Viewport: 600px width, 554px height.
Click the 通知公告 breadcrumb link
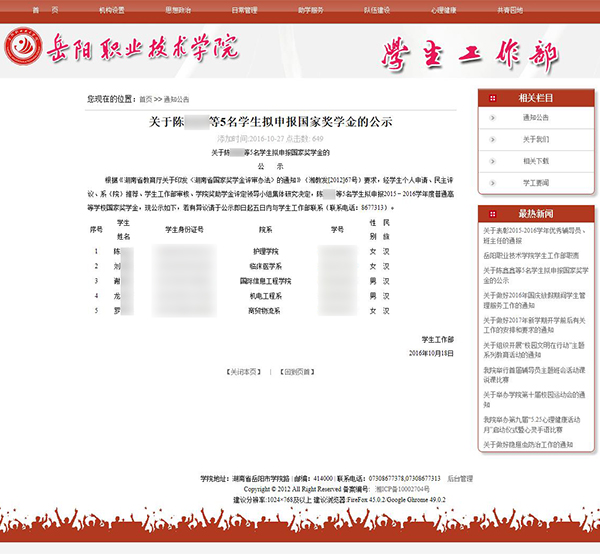(176, 99)
